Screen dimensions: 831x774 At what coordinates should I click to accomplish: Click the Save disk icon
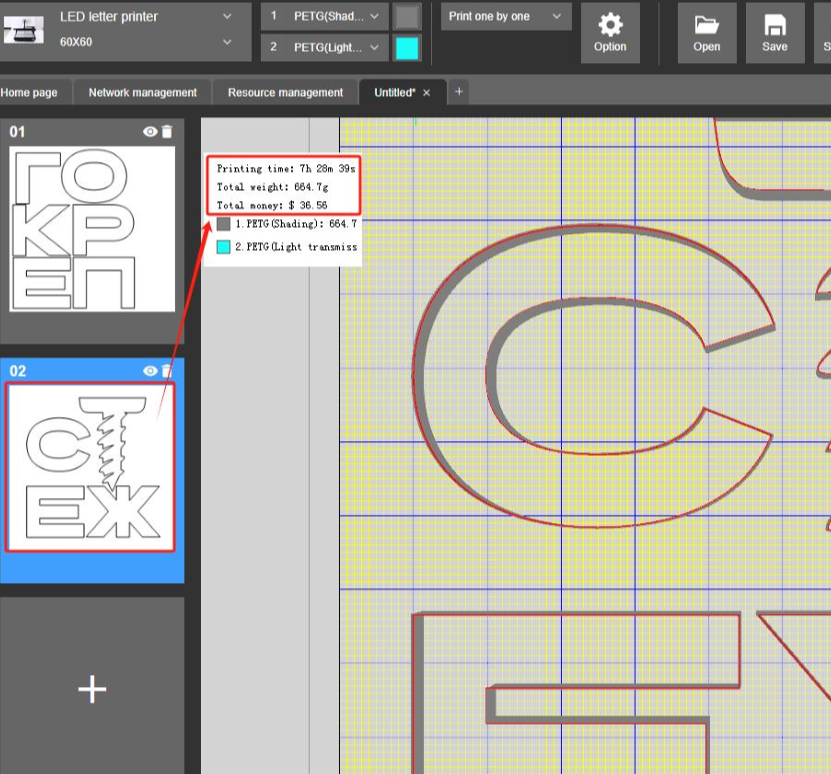[x=774, y=32]
